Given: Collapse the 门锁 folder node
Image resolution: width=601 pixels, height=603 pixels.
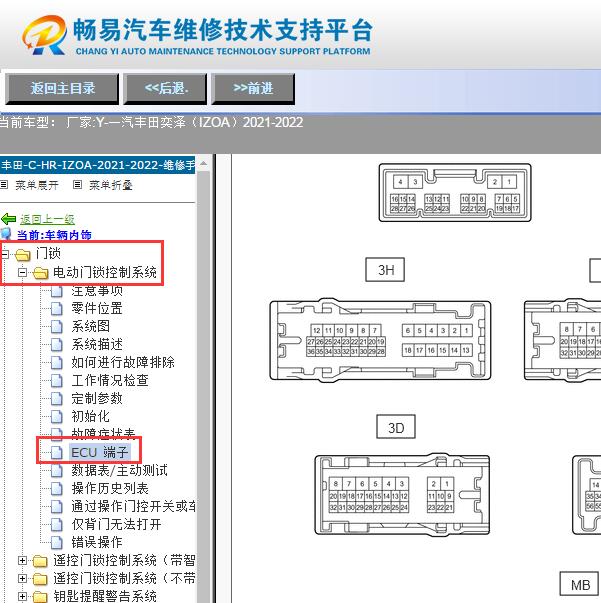Looking at the screenshot, I should 5,254.
